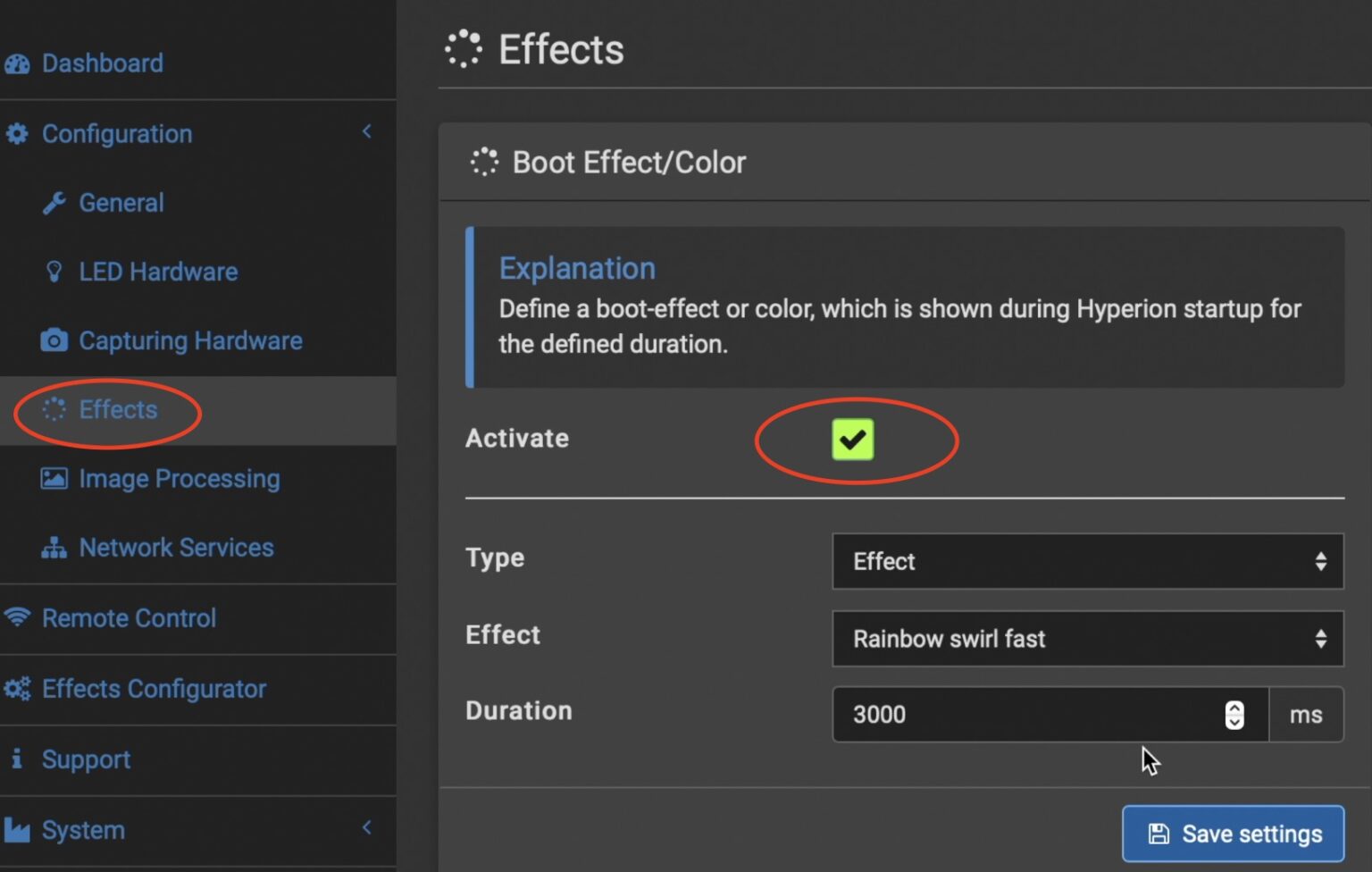This screenshot has height=872, width=1372.
Task: Open the Type dropdown set to Effect
Action: click(x=1087, y=561)
